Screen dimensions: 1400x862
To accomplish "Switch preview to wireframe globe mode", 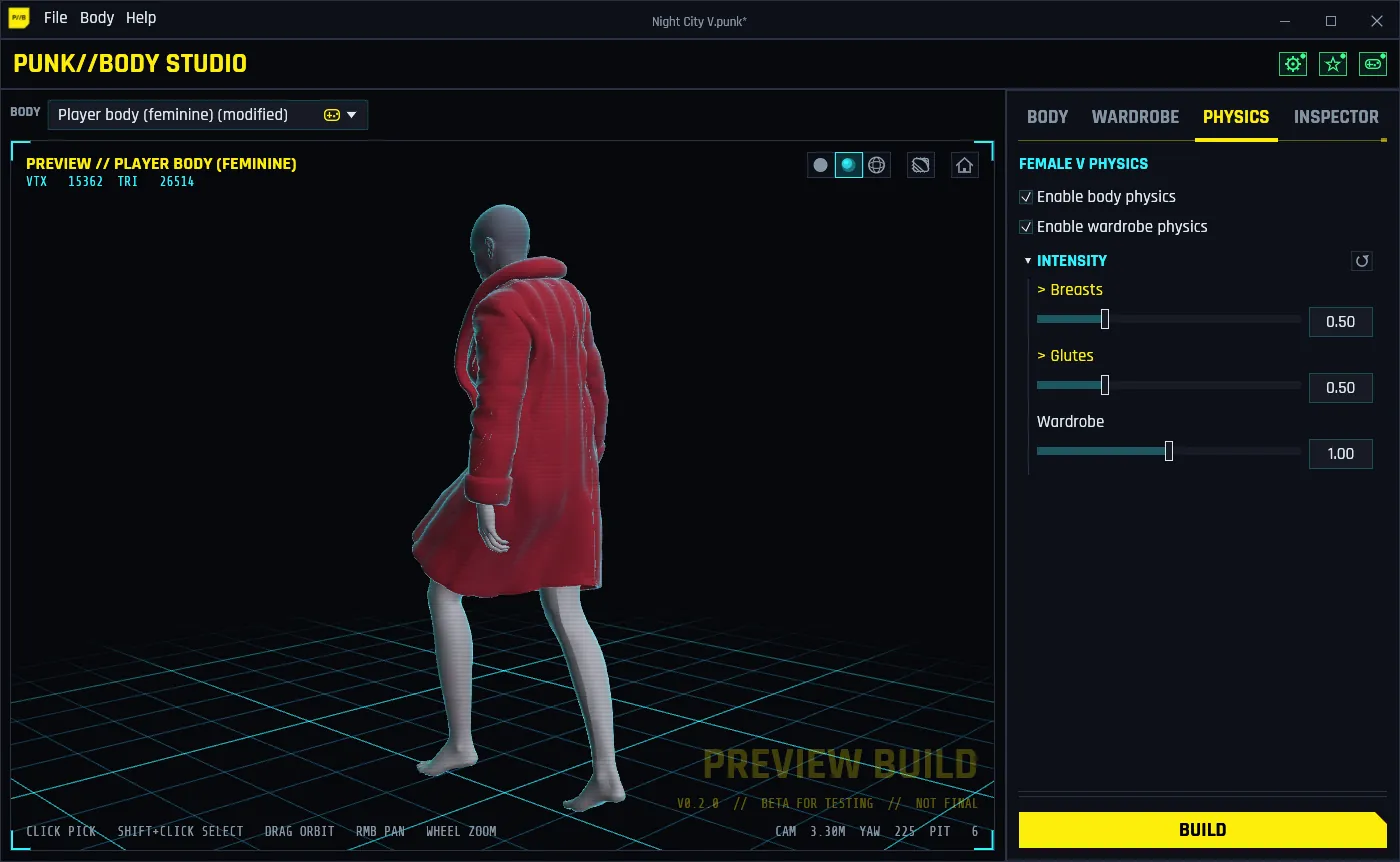I will 877,165.
